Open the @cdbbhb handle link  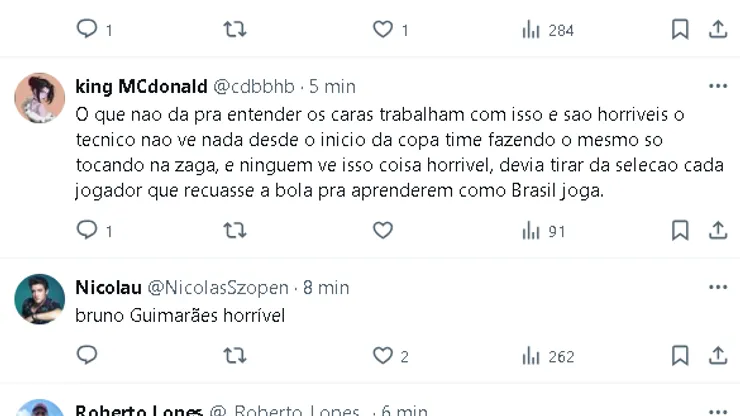point(256,86)
